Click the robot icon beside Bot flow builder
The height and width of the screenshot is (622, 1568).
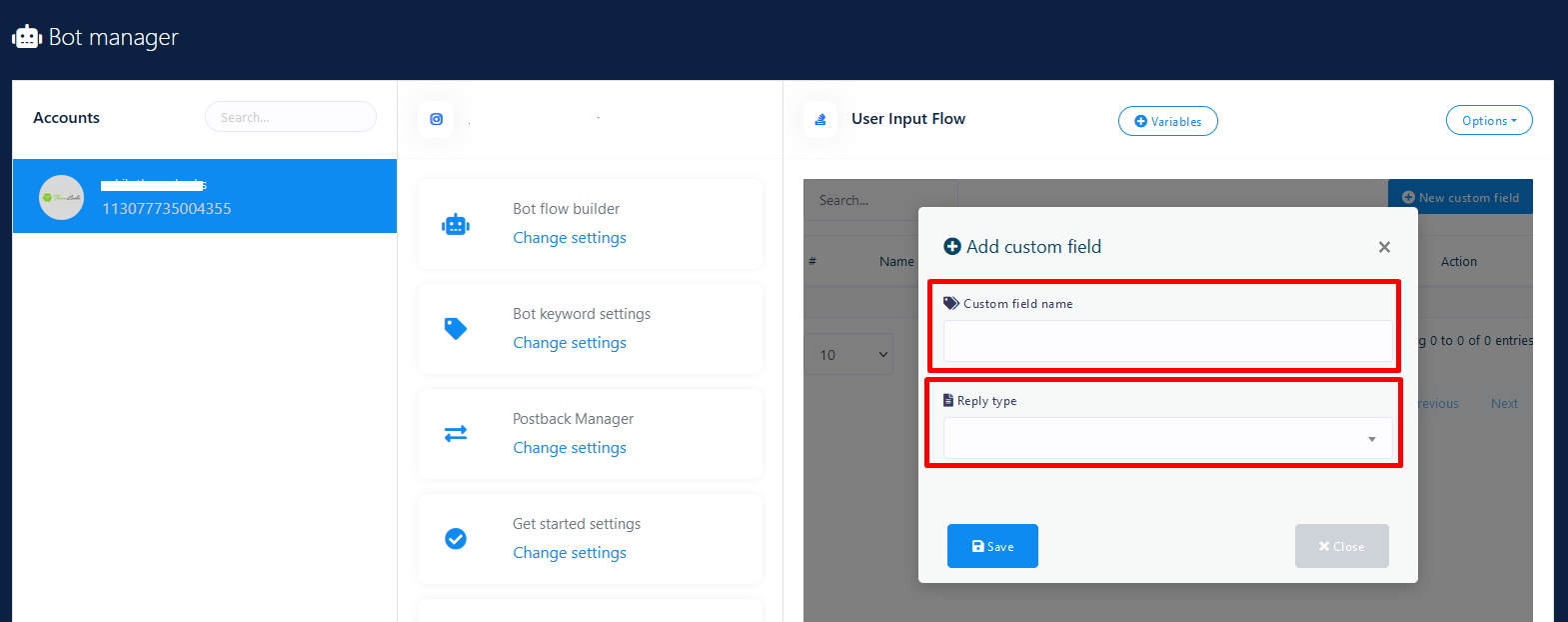[x=456, y=224]
